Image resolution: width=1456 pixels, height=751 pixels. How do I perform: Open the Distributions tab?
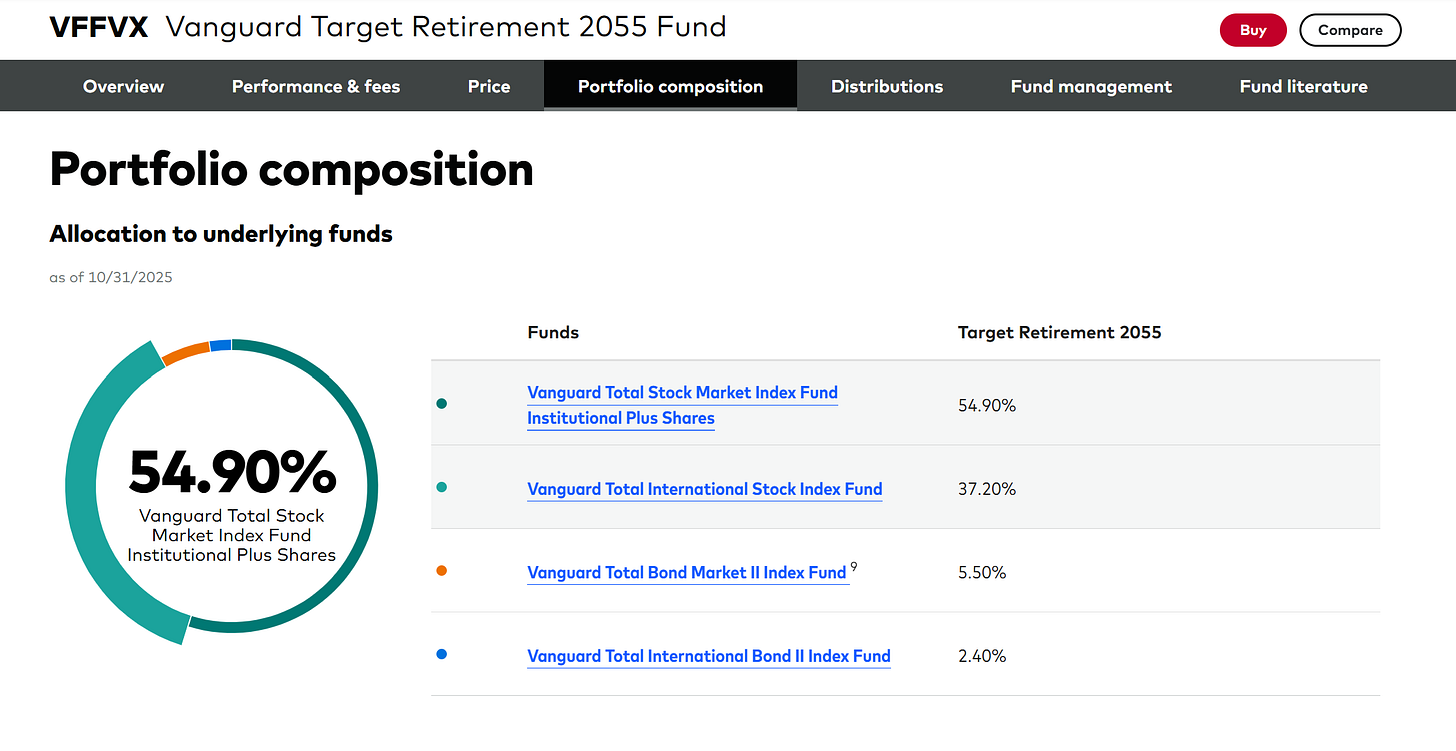coord(887,87)
